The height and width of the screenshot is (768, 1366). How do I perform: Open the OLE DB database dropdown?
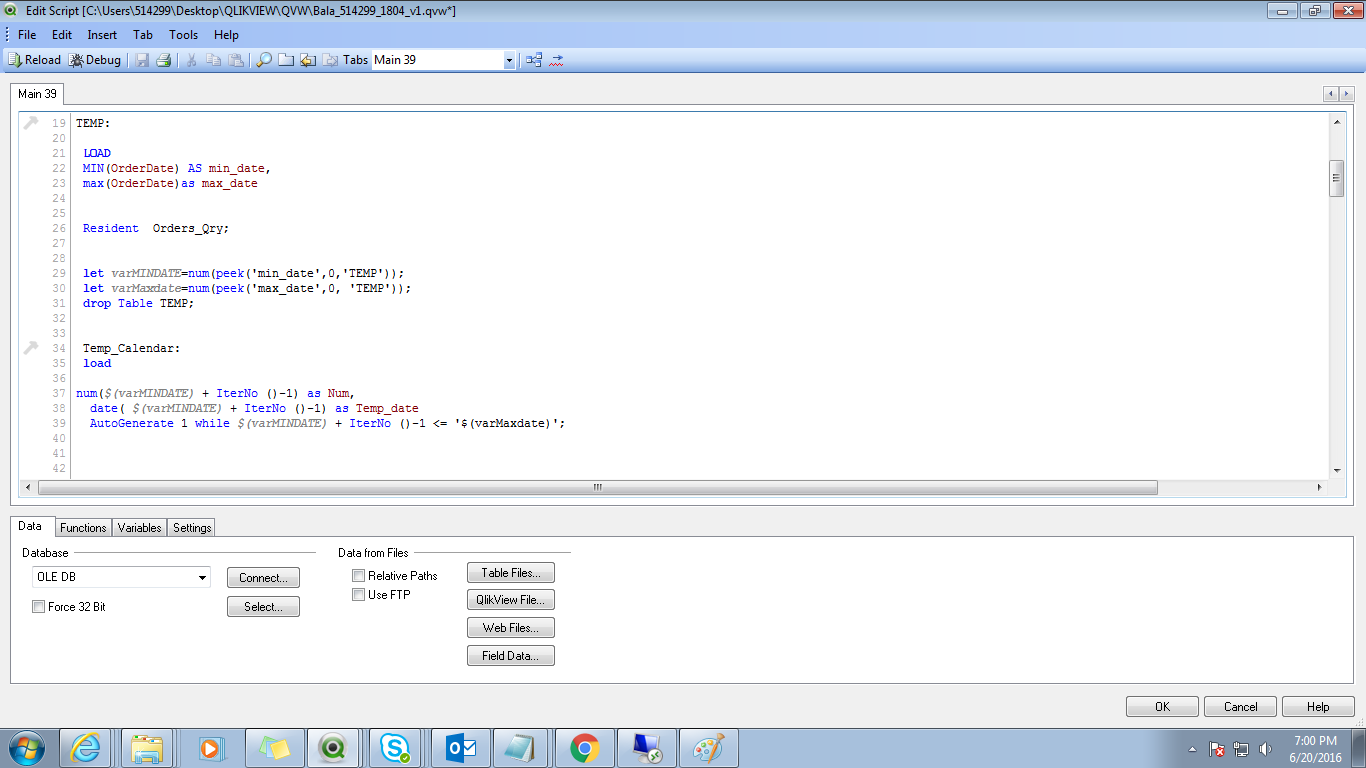(x=121, y=577)
